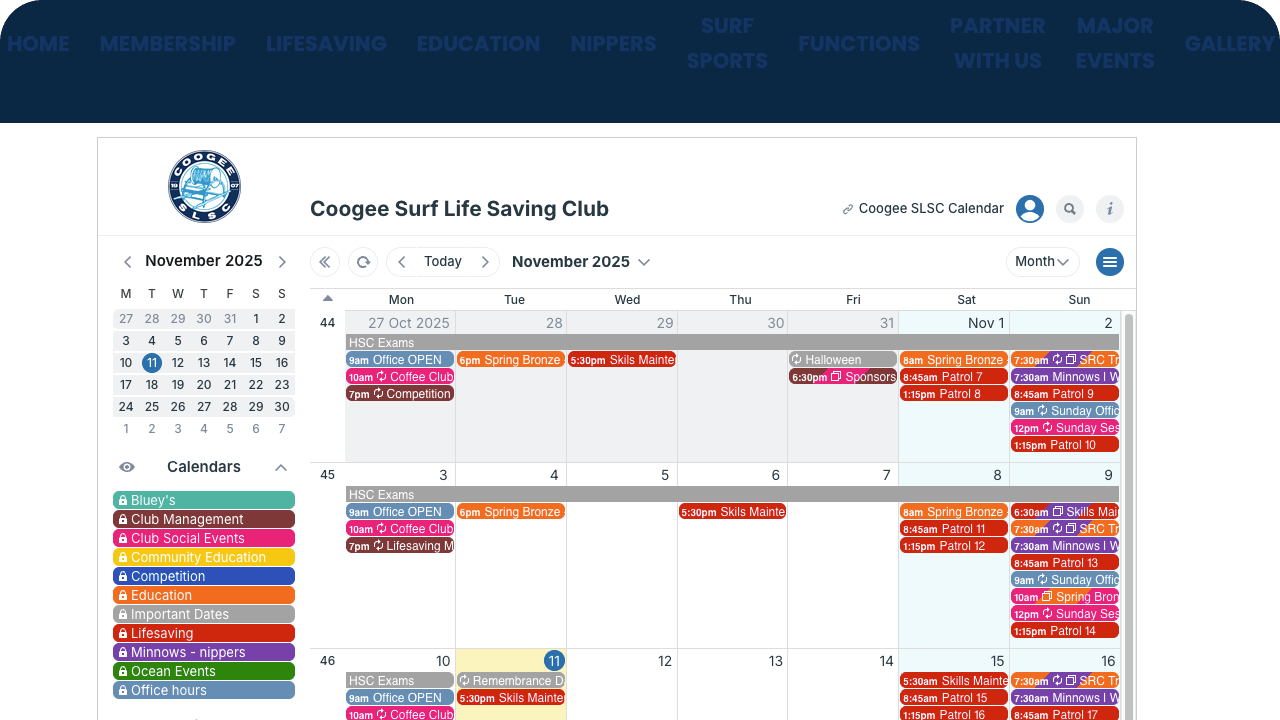Go to next period in main toolbar
Viewport: 1280px width, 720px height.
(x=485, y=262)
